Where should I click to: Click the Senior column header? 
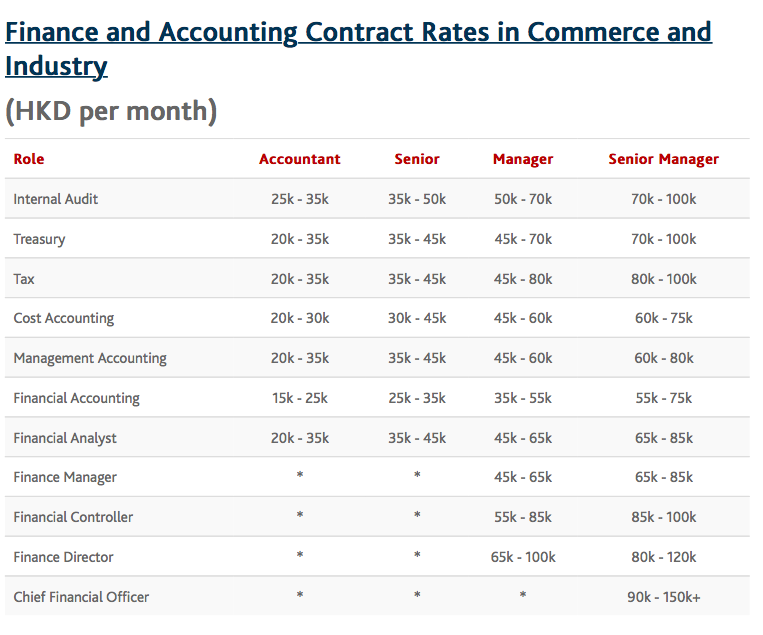click(417, 159)
